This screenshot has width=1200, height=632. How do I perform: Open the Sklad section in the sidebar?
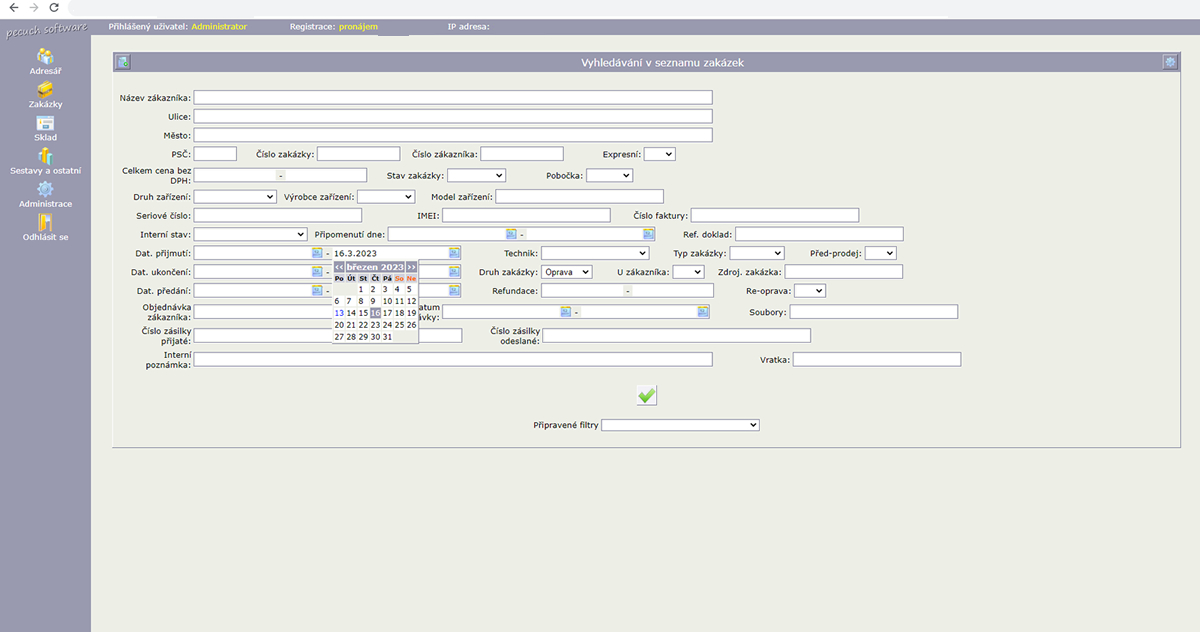[45, 128]
